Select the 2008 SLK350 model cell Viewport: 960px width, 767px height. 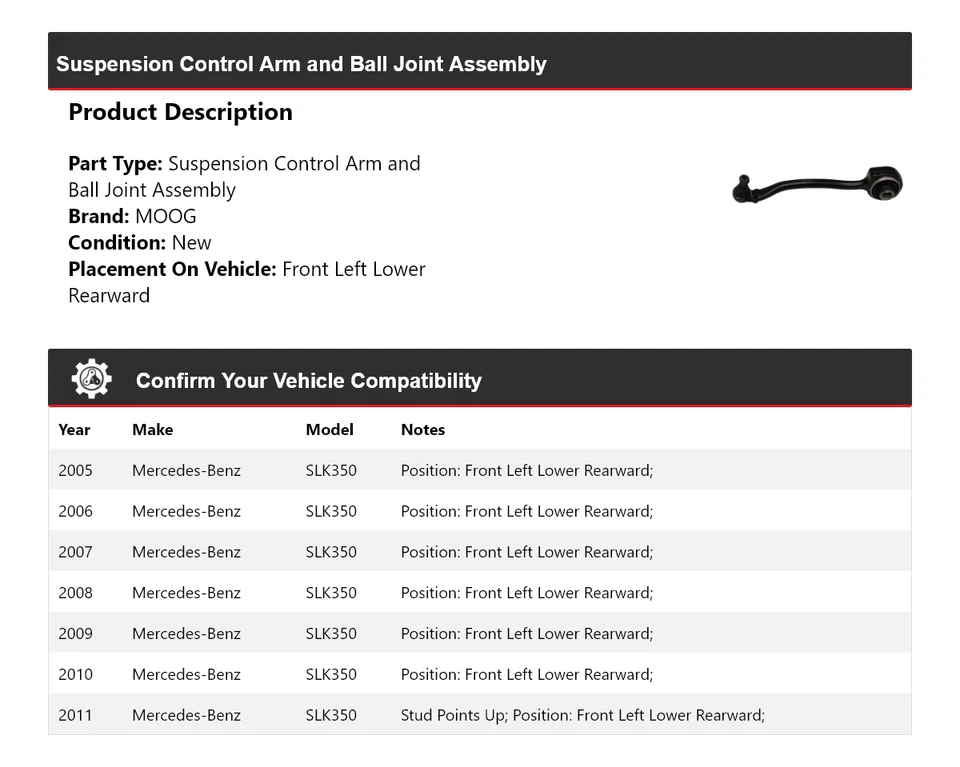pyautogui.click(x=331, y=593)
